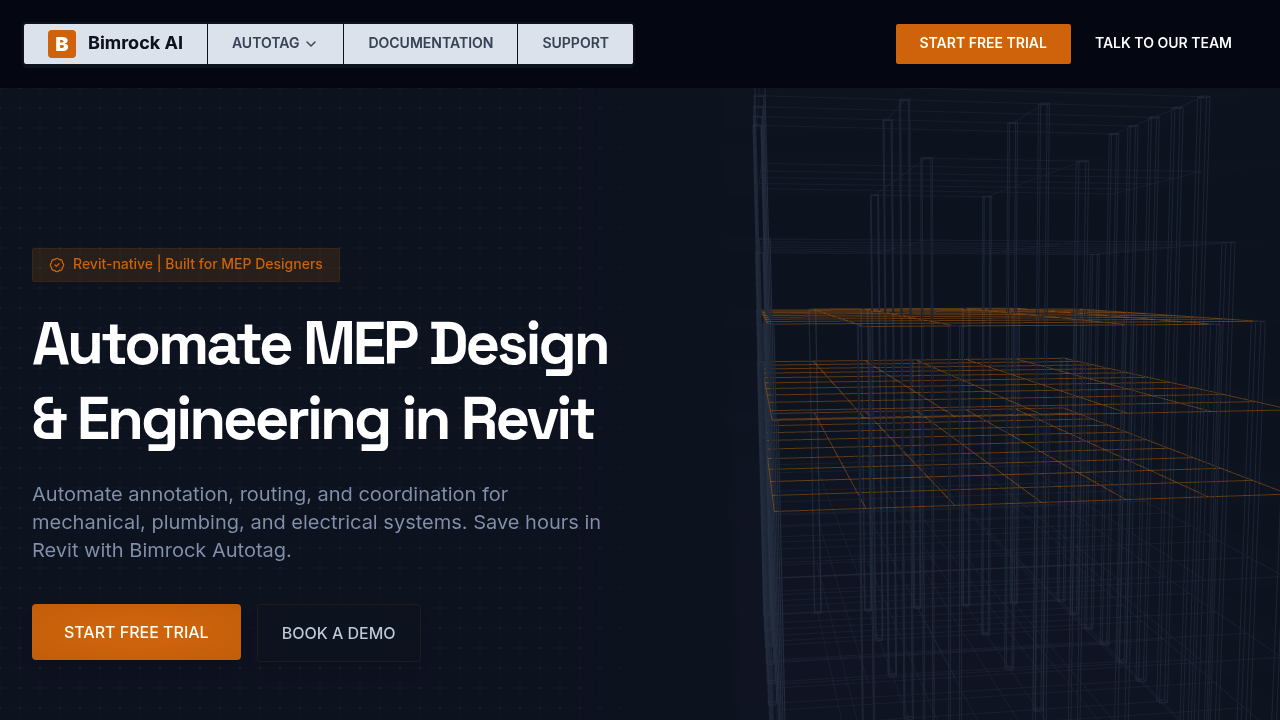Go to the DOCUMENTATION nav item
This screenshot has height=720, width=1280.
tap(430, 44)
